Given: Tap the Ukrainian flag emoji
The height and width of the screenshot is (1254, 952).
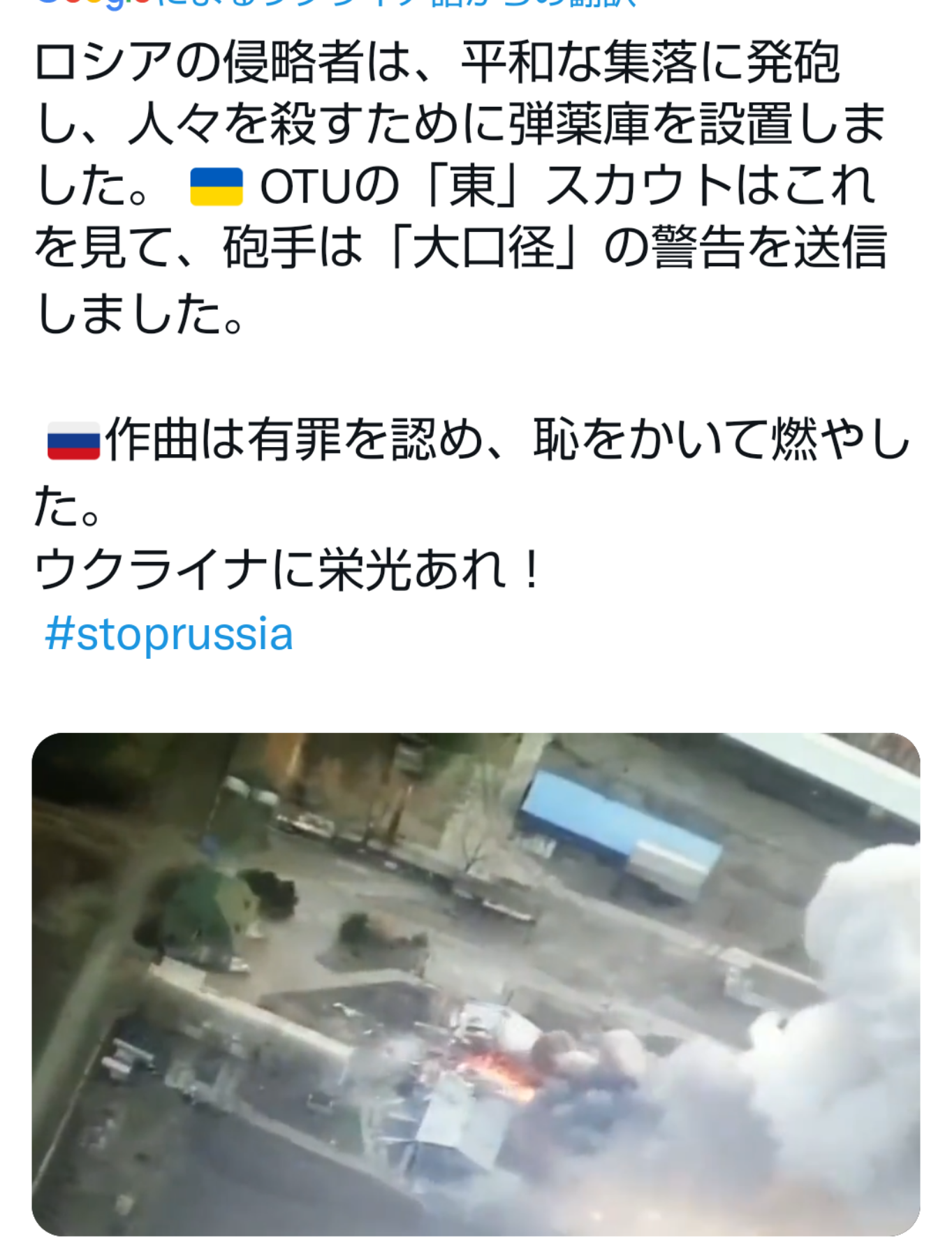Looking at the screenshot, I should point(217,187).
